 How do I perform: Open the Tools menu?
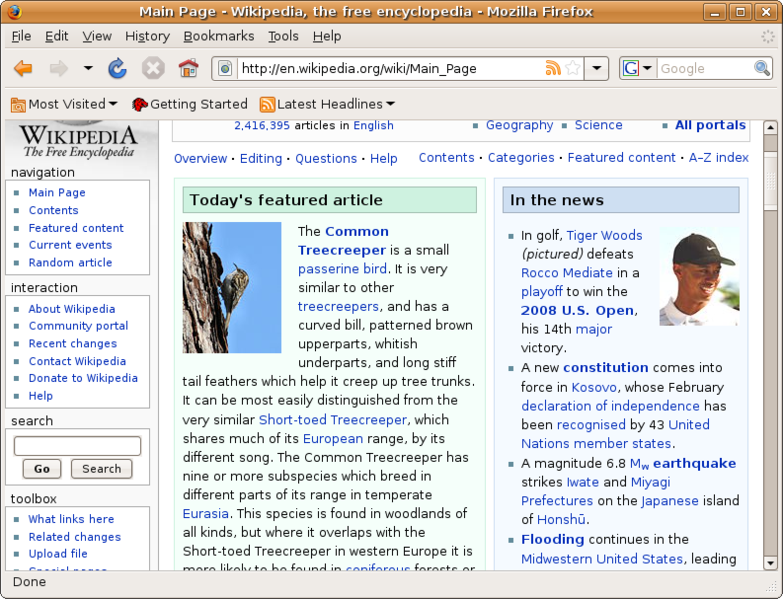(283, 36)
